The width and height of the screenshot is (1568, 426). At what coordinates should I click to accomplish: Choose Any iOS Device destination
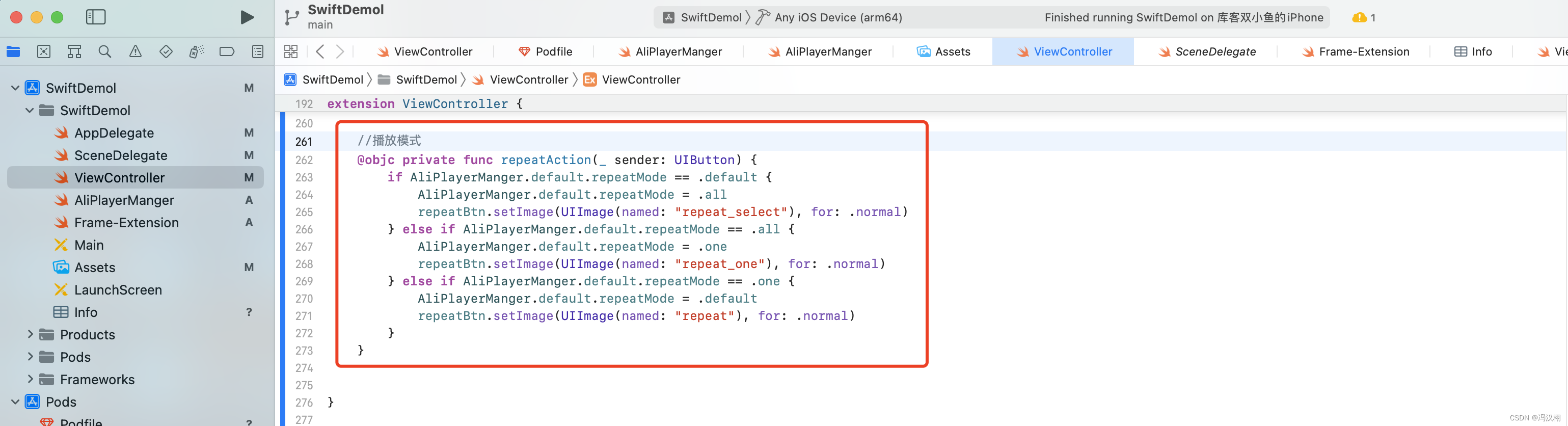pyautogui.click(x=829, y=18)
